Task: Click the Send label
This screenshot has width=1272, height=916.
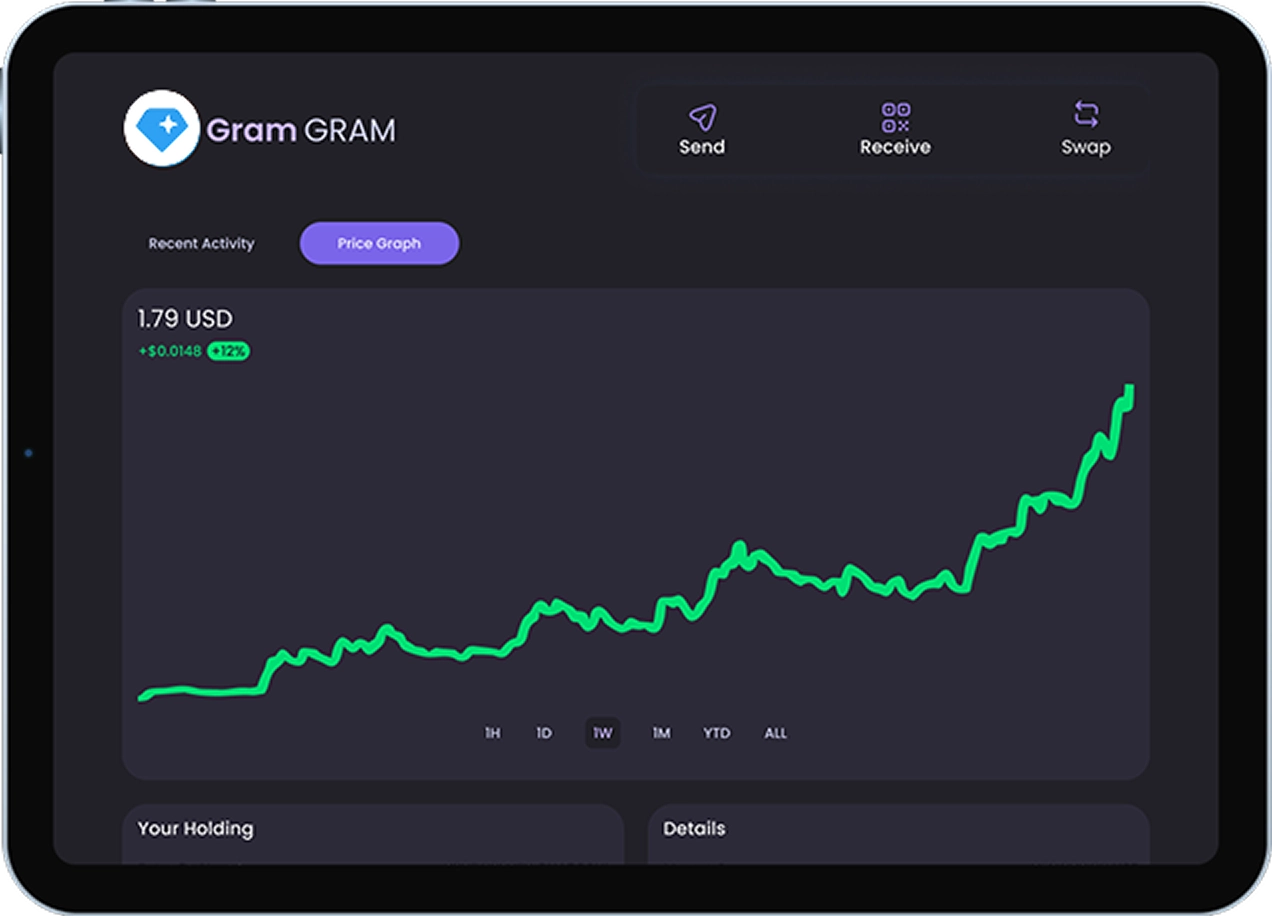Action: [702, 147]
